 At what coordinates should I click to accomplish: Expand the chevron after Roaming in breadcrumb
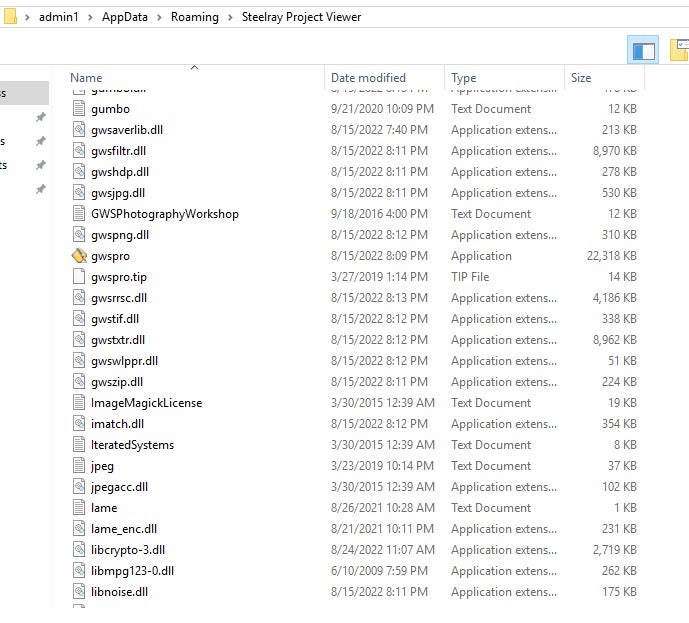[231, 17]
